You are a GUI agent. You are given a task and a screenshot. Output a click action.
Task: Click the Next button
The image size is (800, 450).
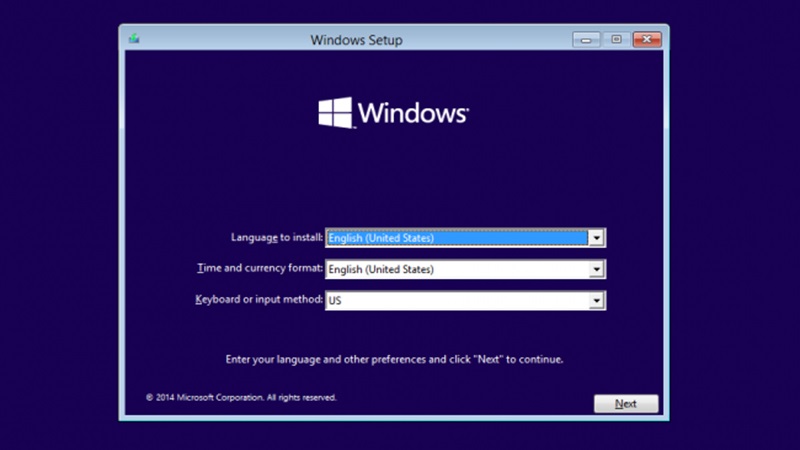click(626, 404)
